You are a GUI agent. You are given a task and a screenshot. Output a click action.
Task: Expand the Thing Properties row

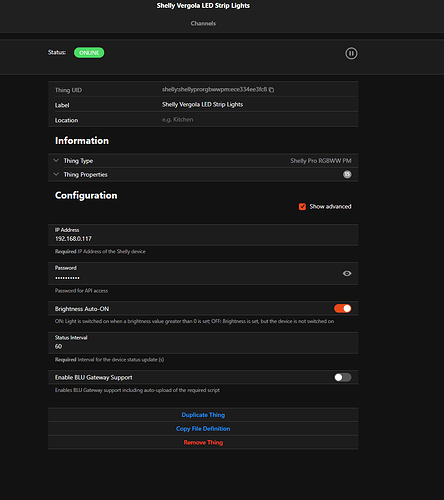[x=203, y=174]
